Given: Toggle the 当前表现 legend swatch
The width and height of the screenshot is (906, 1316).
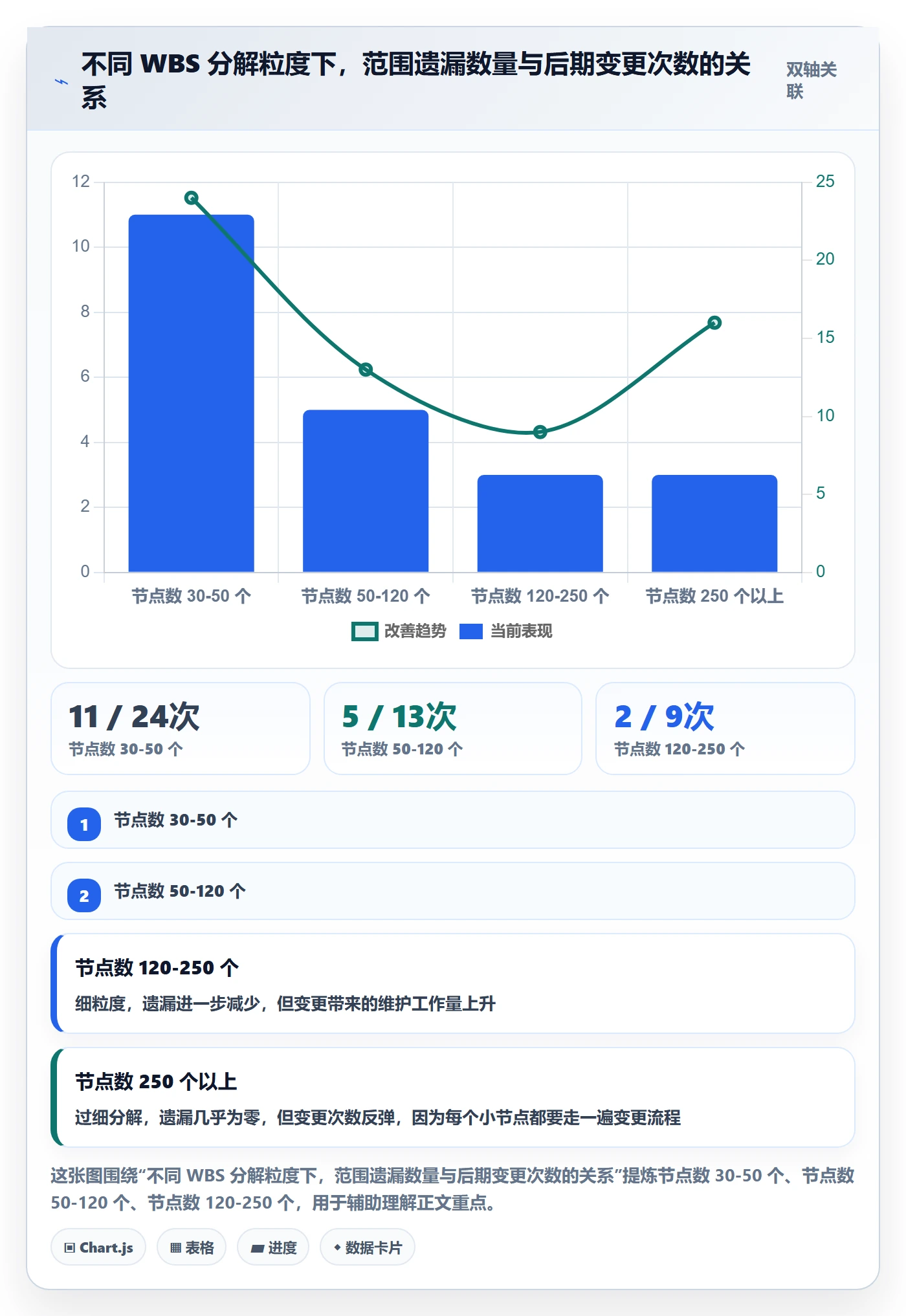Looking at the screenshot, I should point(471,631).
